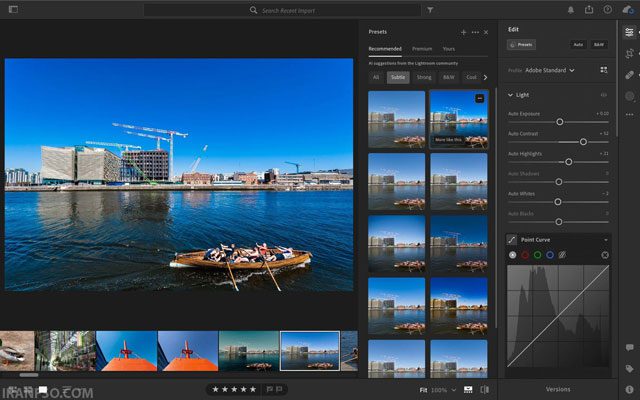640x400 pixels.
Task: Switch to the Recommended presets tab
Action: (385, 49)
